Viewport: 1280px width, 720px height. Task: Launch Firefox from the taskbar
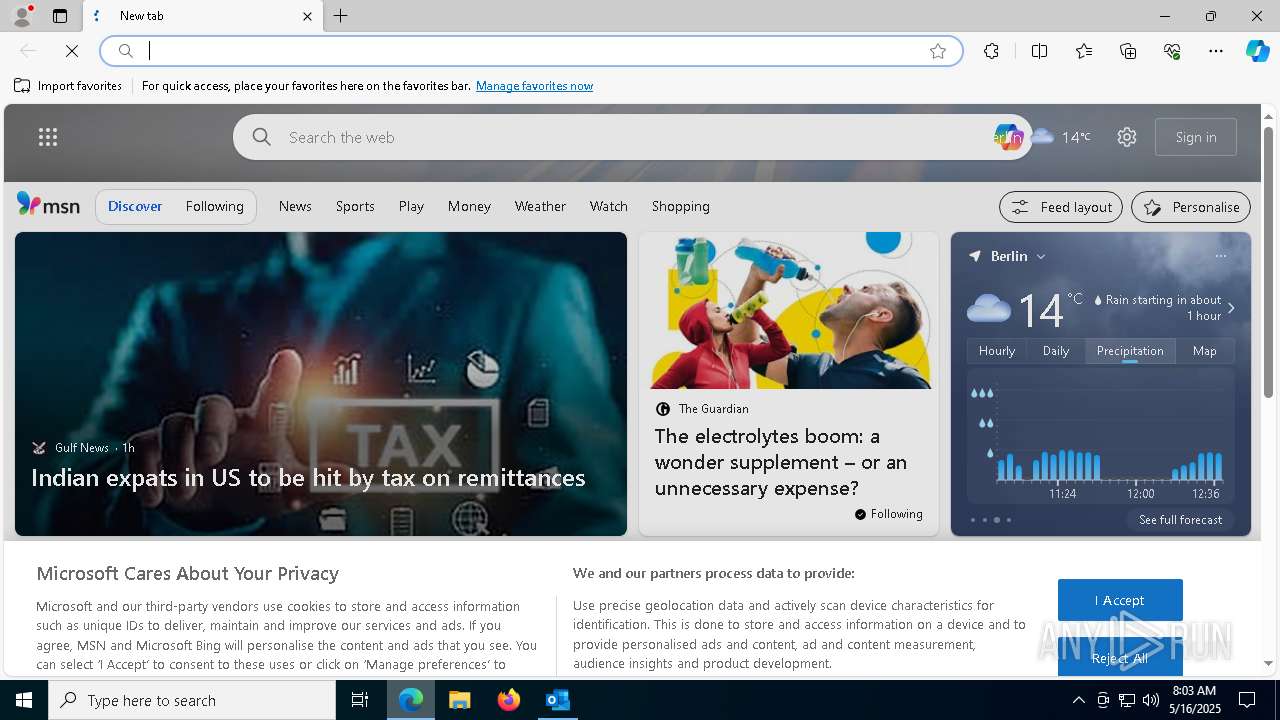(x=508, y=700)
